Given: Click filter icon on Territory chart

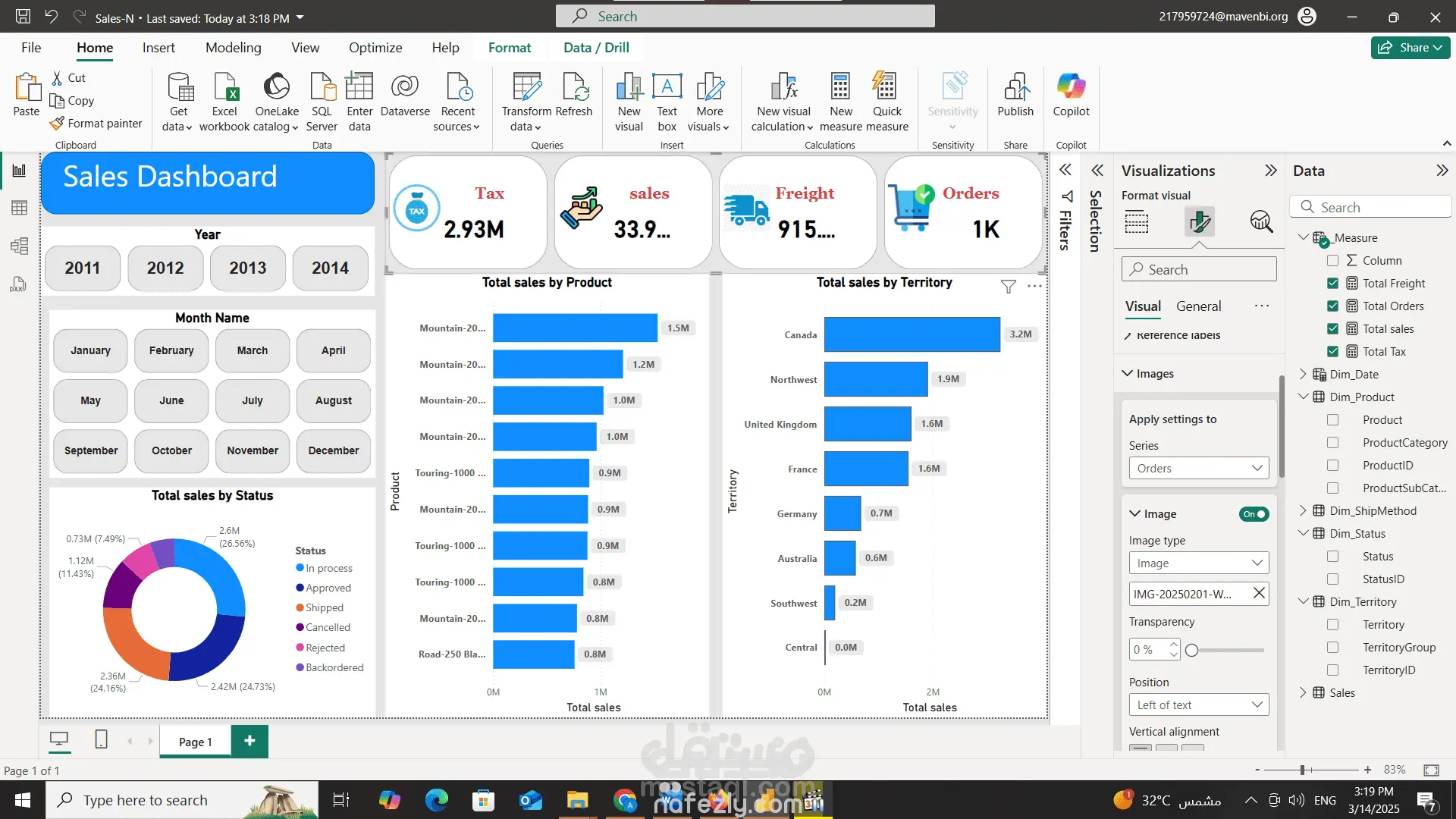Looking at the screenshot, I should pos(1008,287).
